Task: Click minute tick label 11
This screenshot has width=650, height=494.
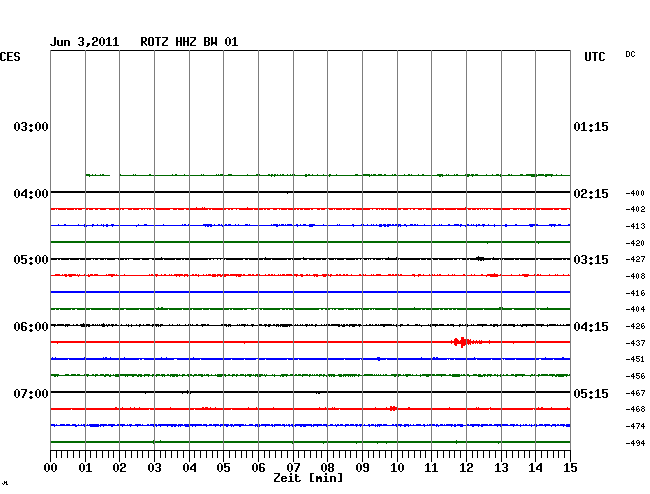Action: (431, 468)
